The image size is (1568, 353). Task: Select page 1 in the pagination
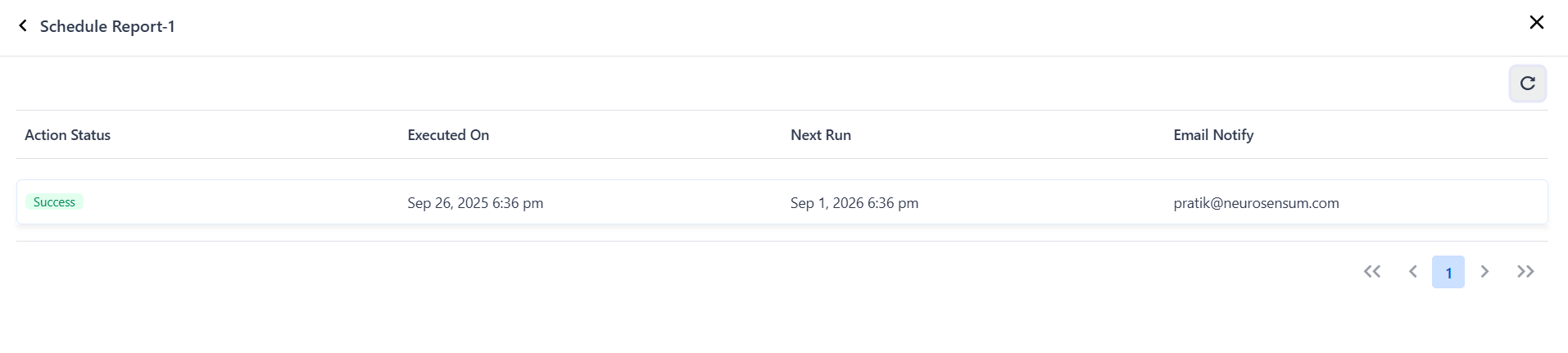1448,272
